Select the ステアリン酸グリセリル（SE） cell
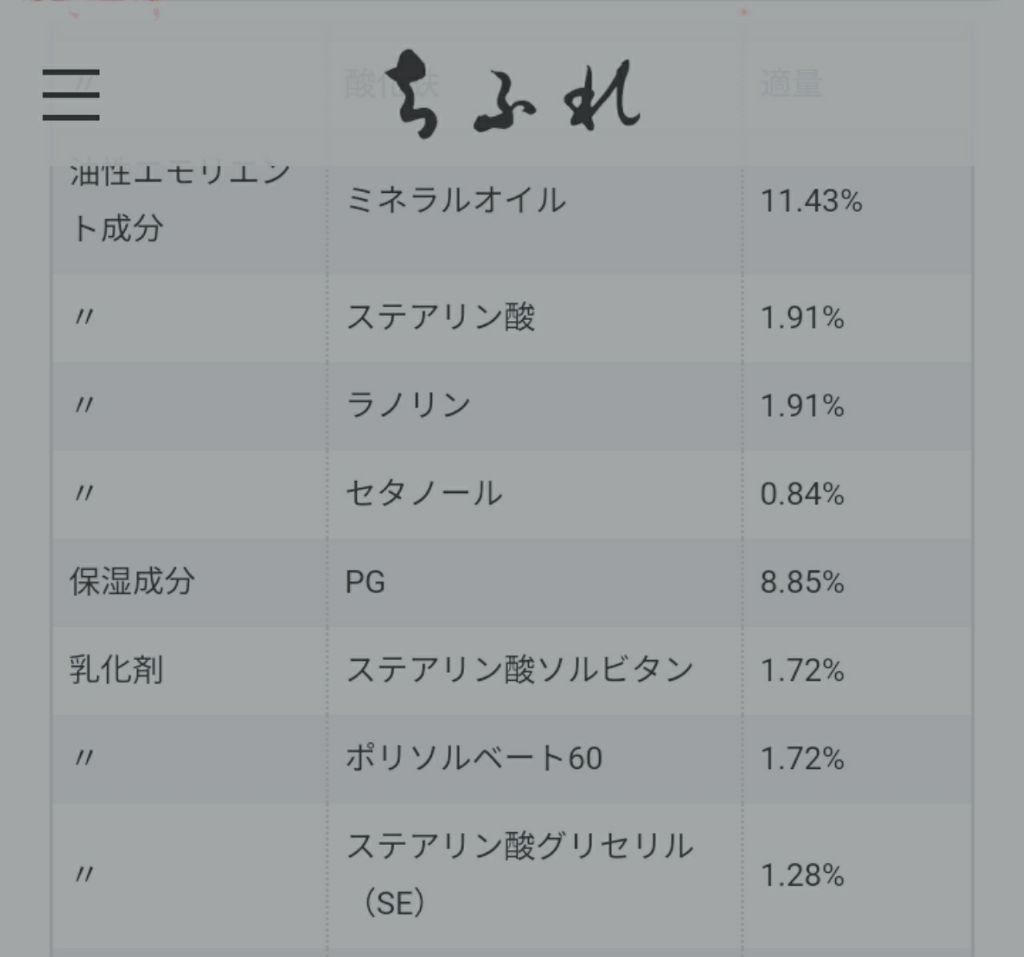This screenshot has height=957, width=1024. (x=519, y=875)
